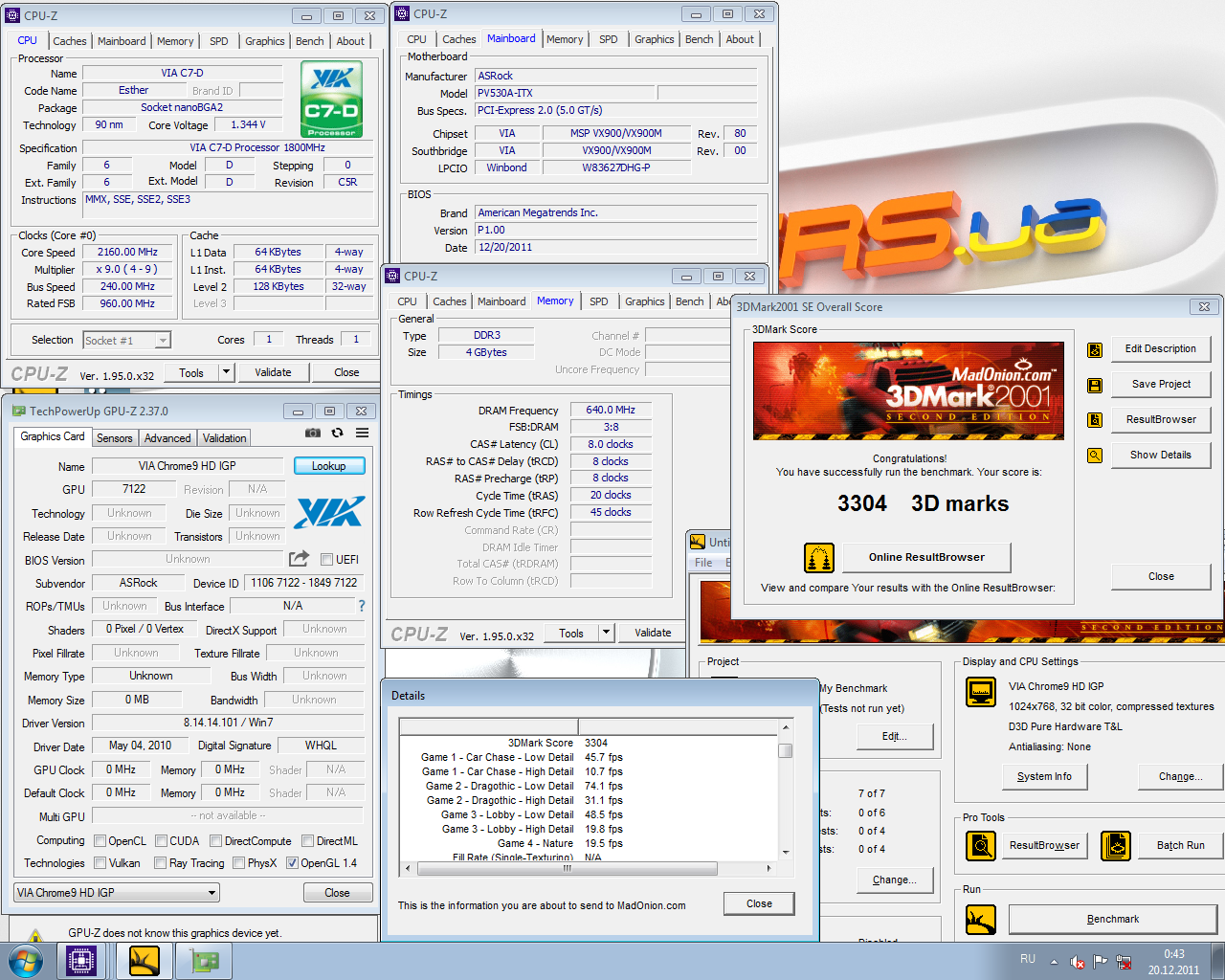
Task: Click ResultBrowser icon in score window
Action: coord(1095,420)
